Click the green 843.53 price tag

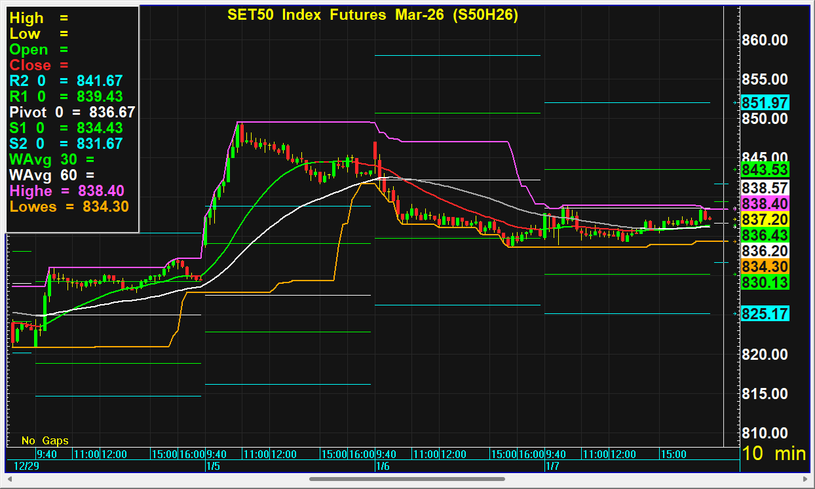click(765, 169)
